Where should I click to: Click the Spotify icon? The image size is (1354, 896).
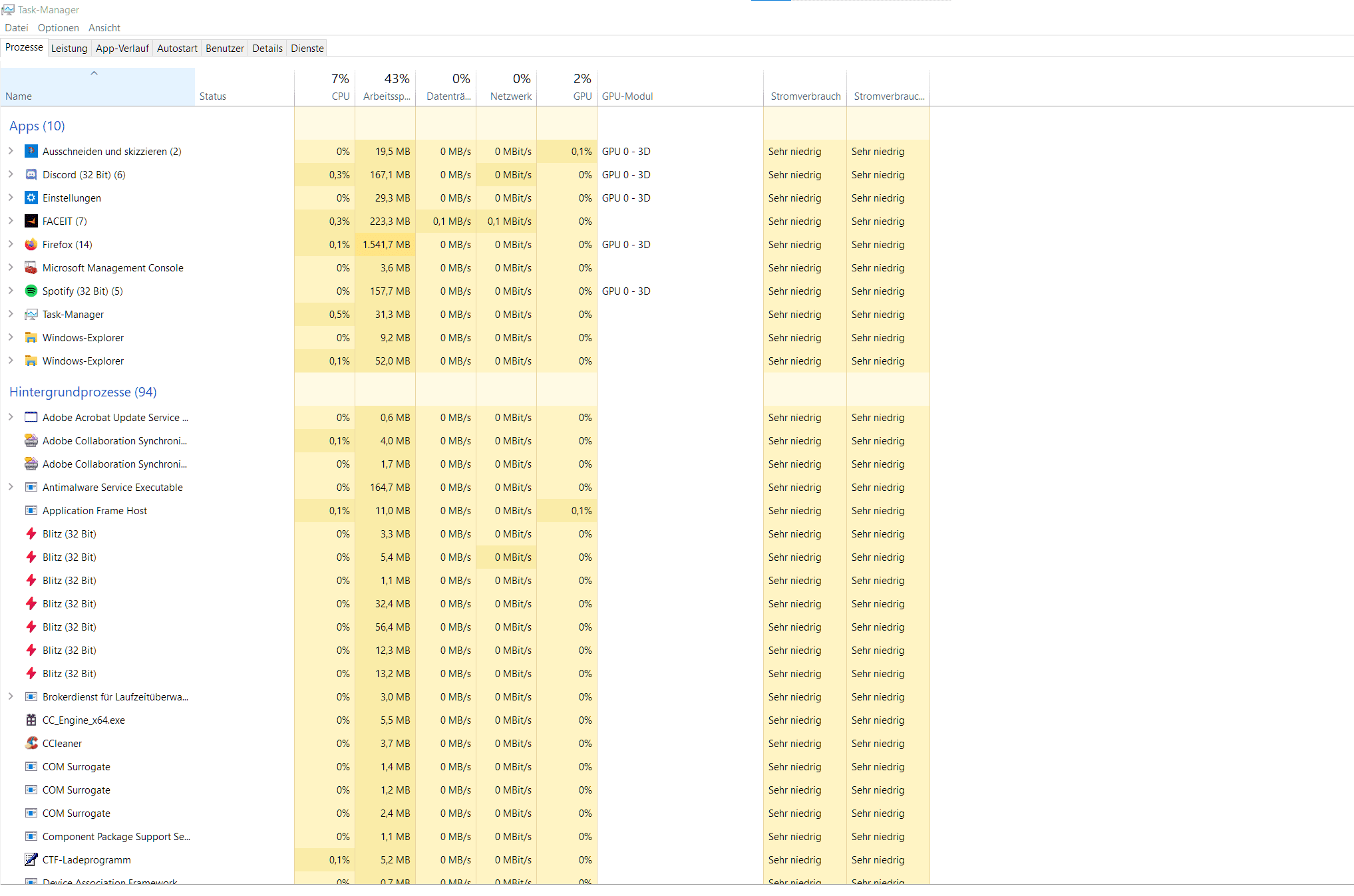click(x=31, y=291)
